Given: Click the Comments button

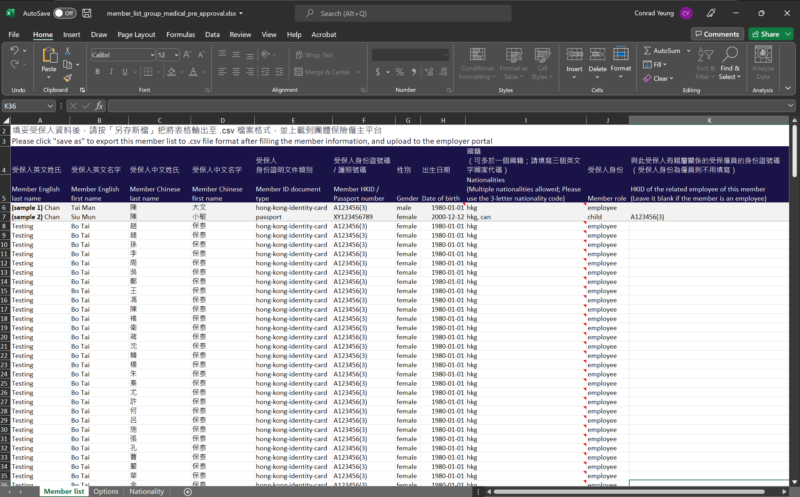Looking at the screenshot, I should pyautogui.click(x=716, y=34).
